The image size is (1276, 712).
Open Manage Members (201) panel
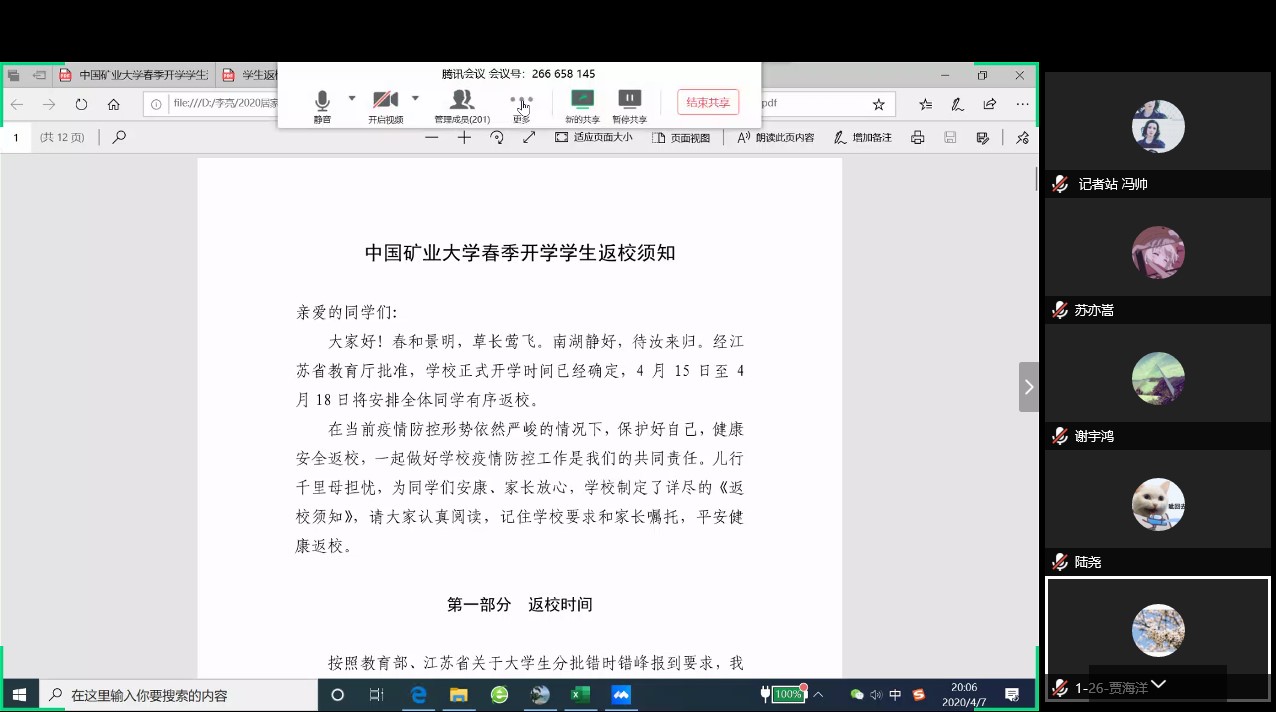coord(462,102)
